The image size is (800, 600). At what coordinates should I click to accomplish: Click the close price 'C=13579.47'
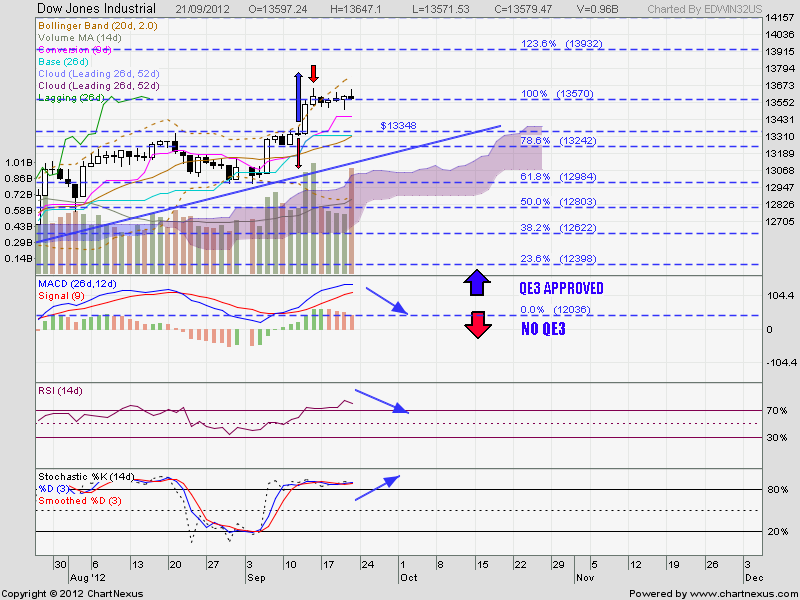click(x=524, y=9)
